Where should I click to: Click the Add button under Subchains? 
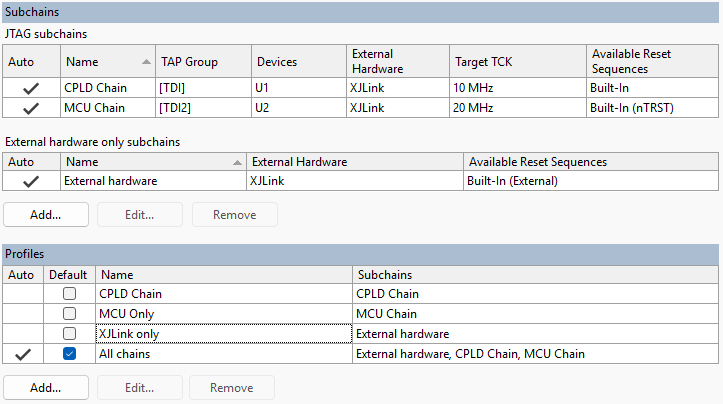(x=46, y=214)
